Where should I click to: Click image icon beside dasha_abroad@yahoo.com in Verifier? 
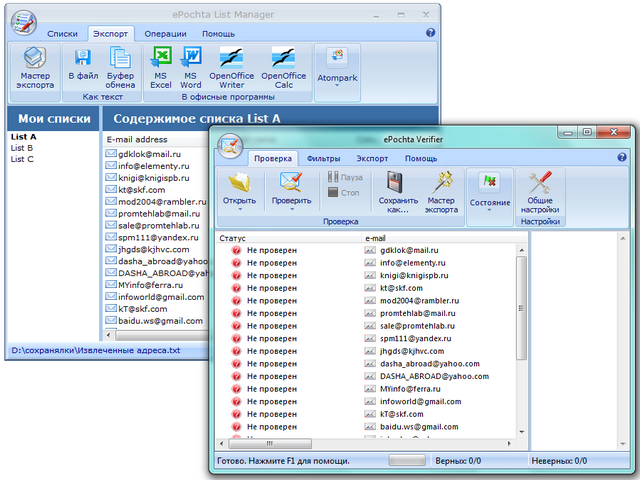point(370,364)
